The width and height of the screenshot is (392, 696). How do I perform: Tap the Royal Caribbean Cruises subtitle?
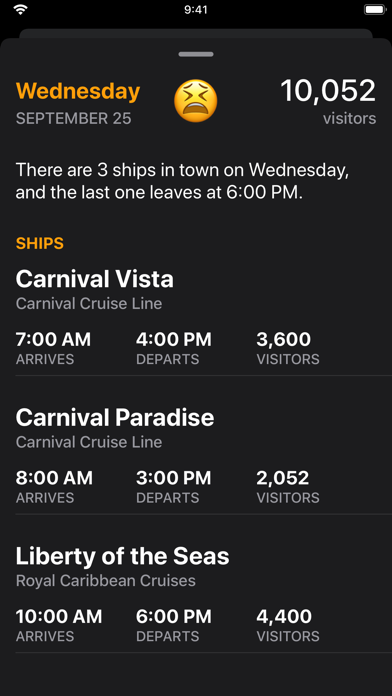coord(106,581)
